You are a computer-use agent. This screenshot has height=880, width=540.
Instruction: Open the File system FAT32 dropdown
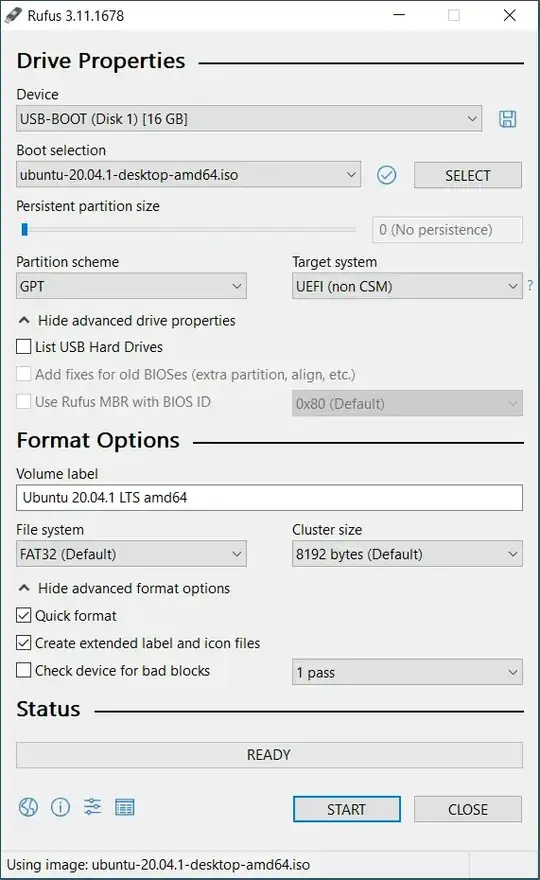tap(131, 554)
